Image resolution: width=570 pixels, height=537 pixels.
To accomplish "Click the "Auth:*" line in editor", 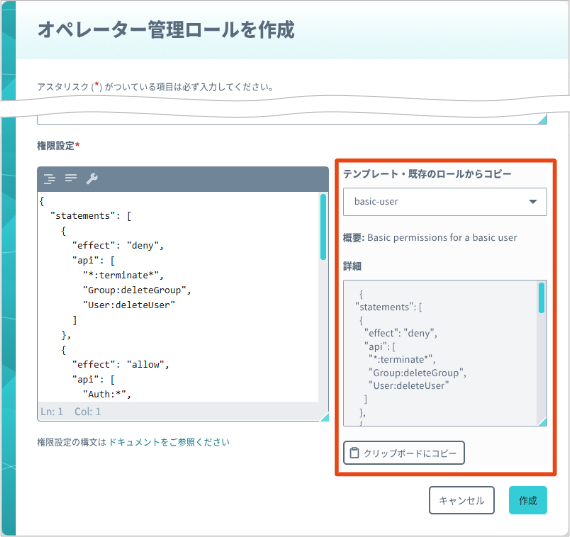I will coord(107,394).
